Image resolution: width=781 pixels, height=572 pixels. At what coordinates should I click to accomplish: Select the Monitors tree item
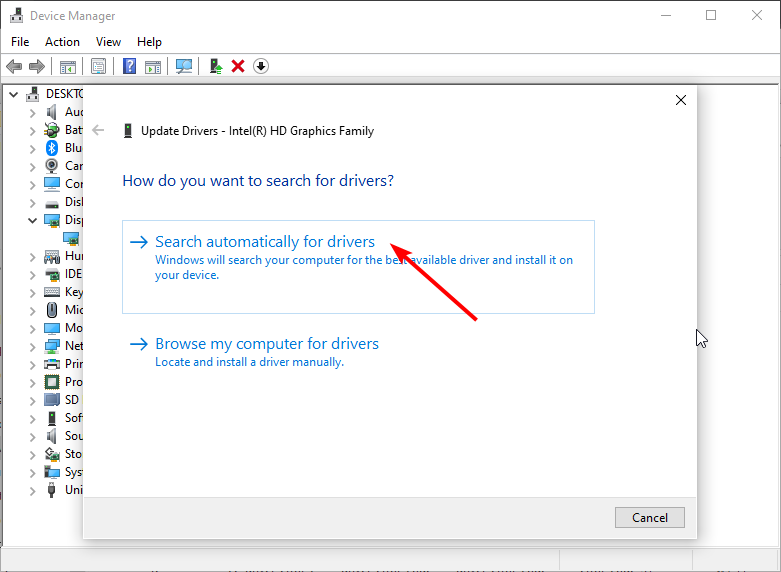74,328
